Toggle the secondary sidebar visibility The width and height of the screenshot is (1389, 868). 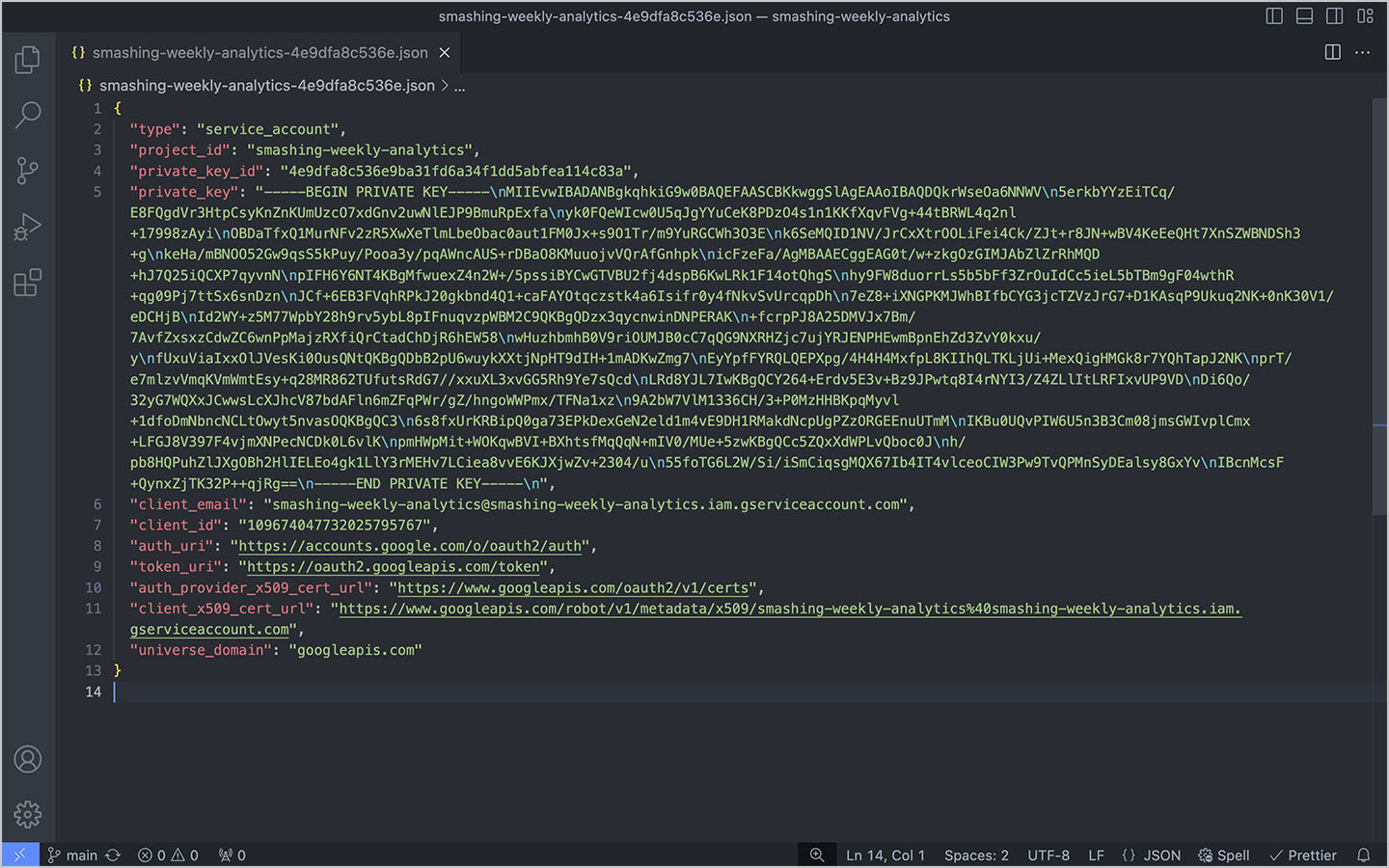[1335, 15]
